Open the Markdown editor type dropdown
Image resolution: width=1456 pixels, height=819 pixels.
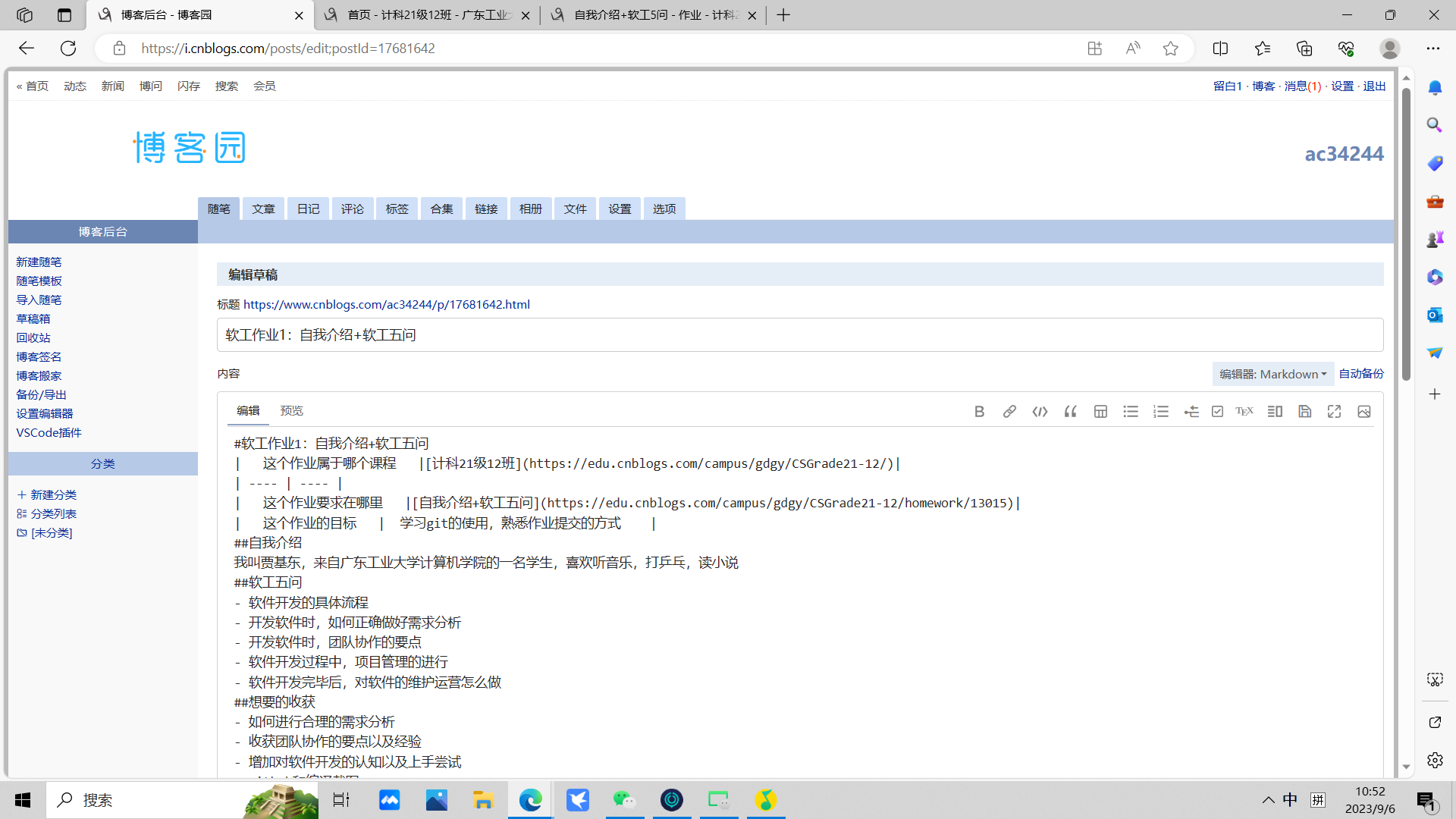[x=1272, y=374]
